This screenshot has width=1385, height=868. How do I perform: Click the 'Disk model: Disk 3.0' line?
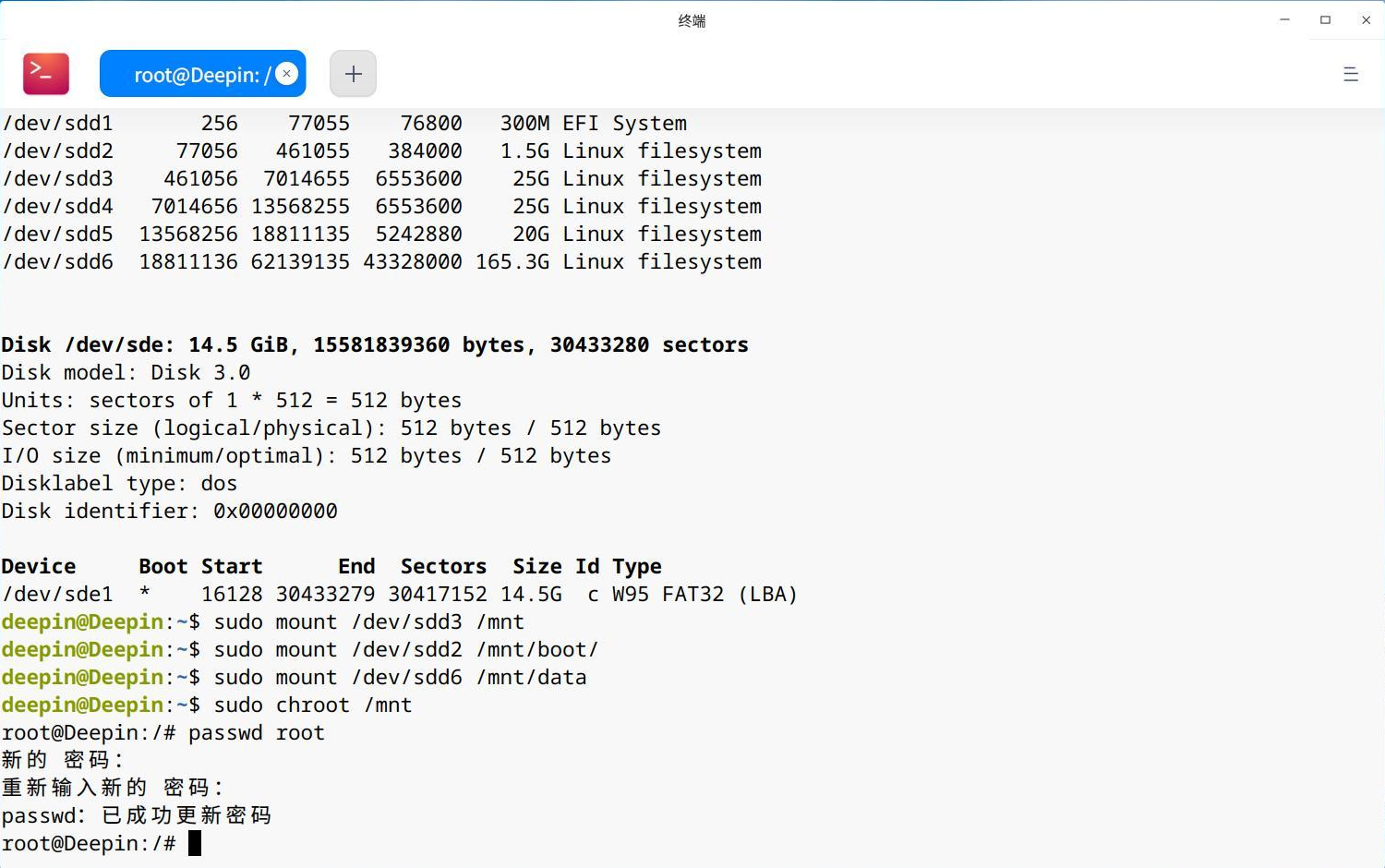126,373
